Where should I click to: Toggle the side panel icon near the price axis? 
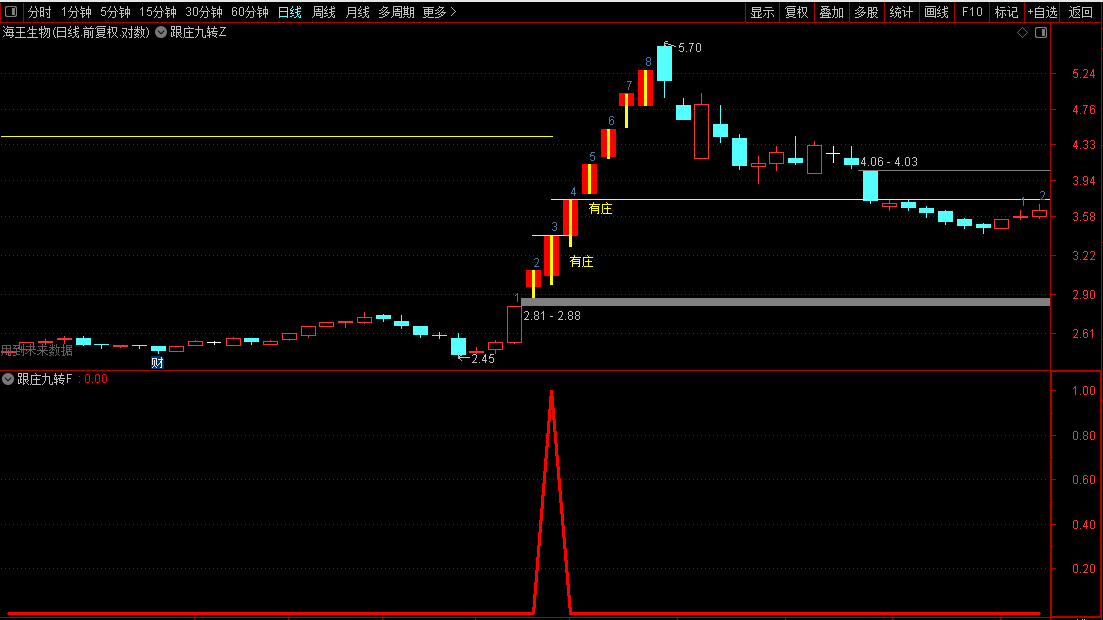click(x=1041, y=32)
